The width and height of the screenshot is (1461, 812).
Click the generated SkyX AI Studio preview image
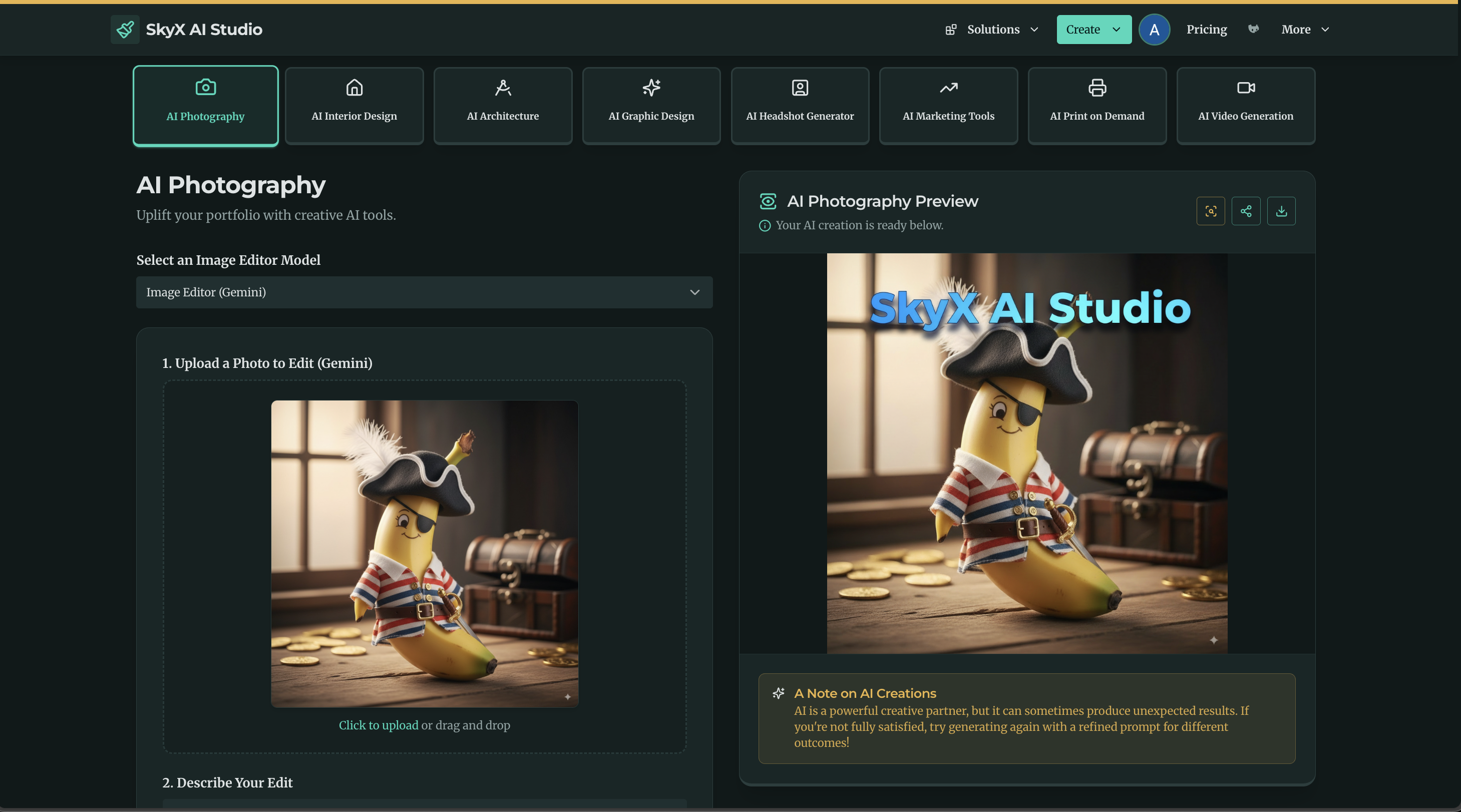tap(1026, 453)
